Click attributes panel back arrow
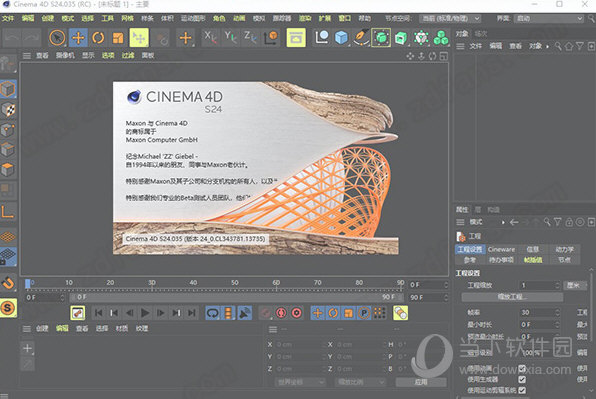The image size is (596, 399). pyautogui.click(x=514, y=222)
